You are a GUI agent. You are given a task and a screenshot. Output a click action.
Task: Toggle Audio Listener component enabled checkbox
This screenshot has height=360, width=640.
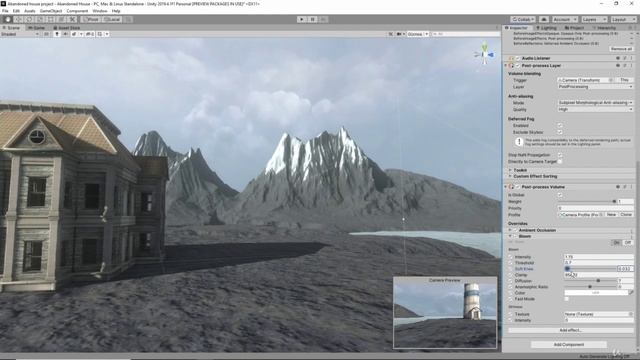click(518, 58)
